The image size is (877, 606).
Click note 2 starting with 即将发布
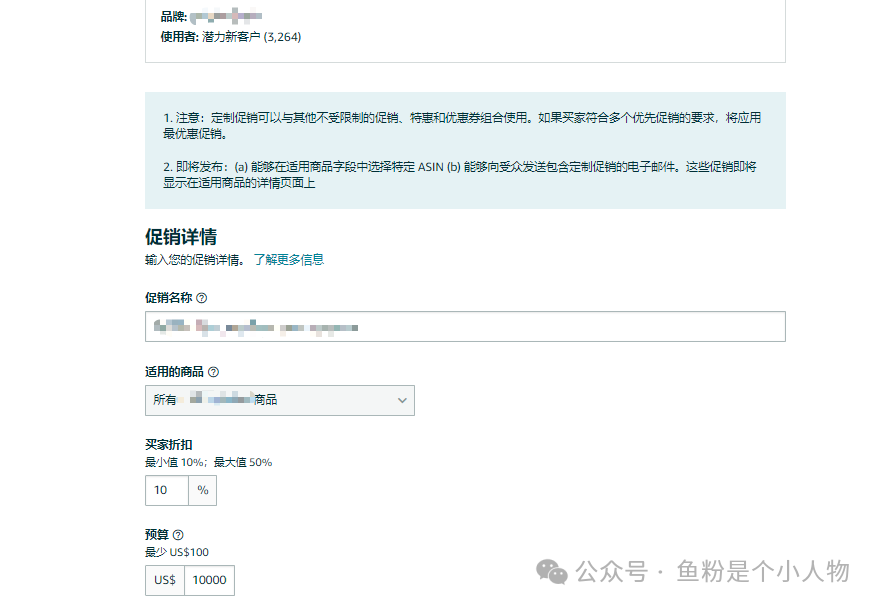point(460,175)
